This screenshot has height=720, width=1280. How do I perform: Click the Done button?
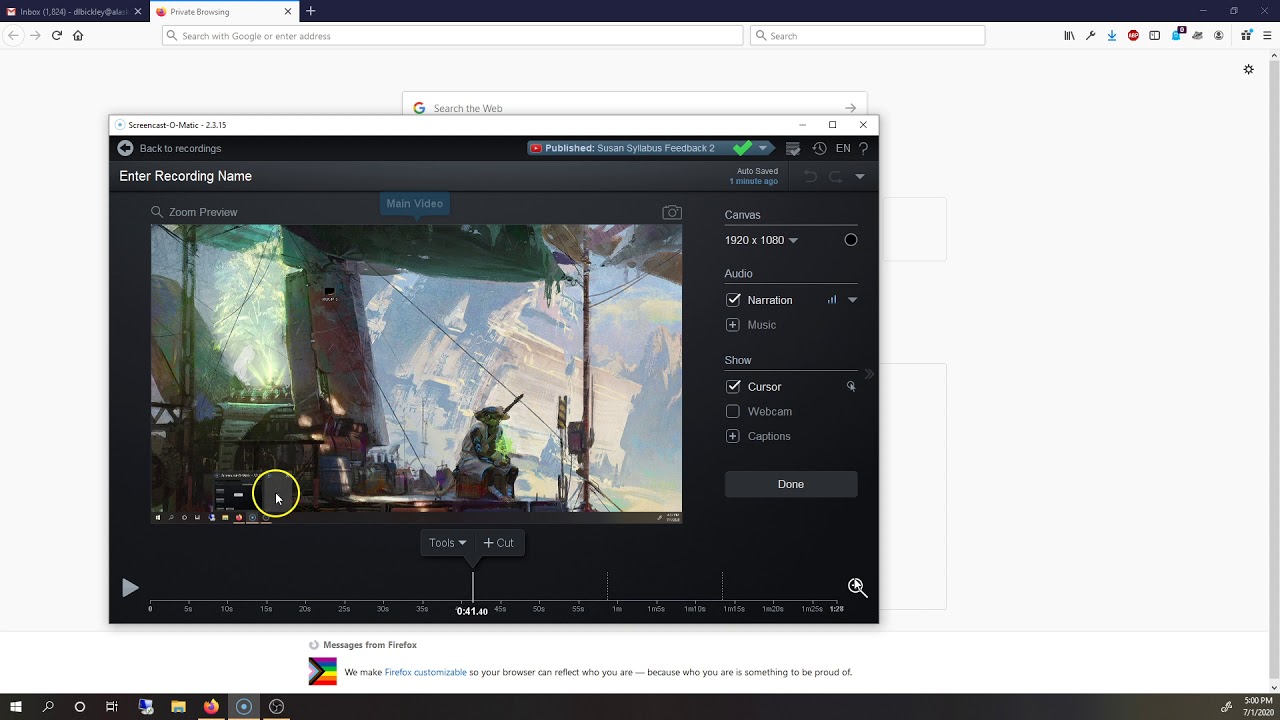pos(791,484)
